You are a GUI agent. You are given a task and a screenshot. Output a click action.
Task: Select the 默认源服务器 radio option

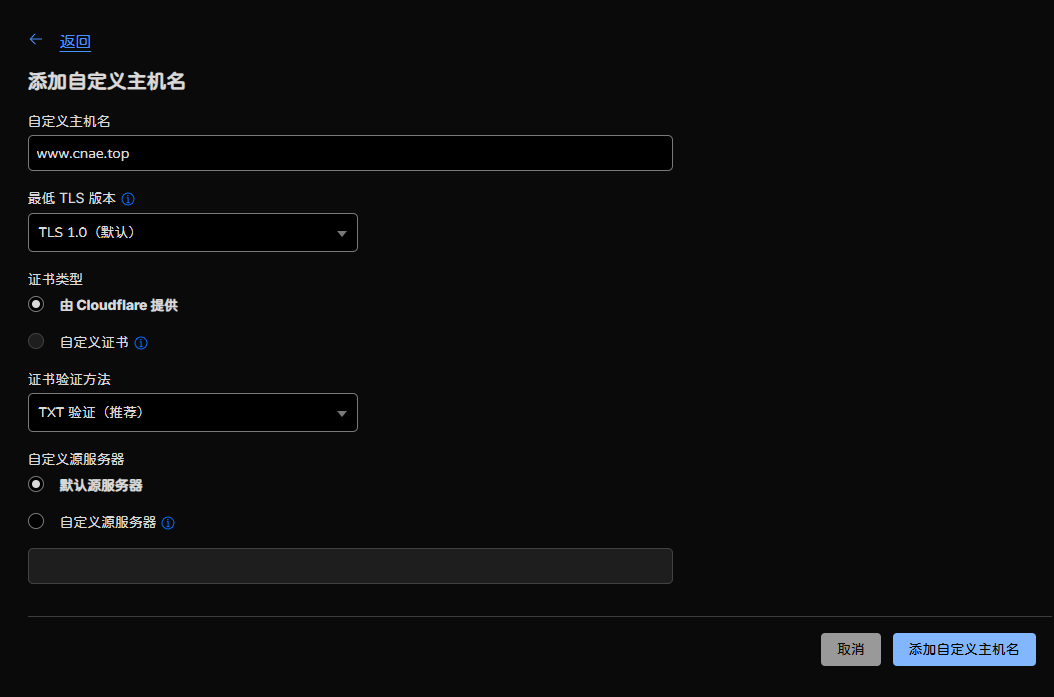coord(37,484)
